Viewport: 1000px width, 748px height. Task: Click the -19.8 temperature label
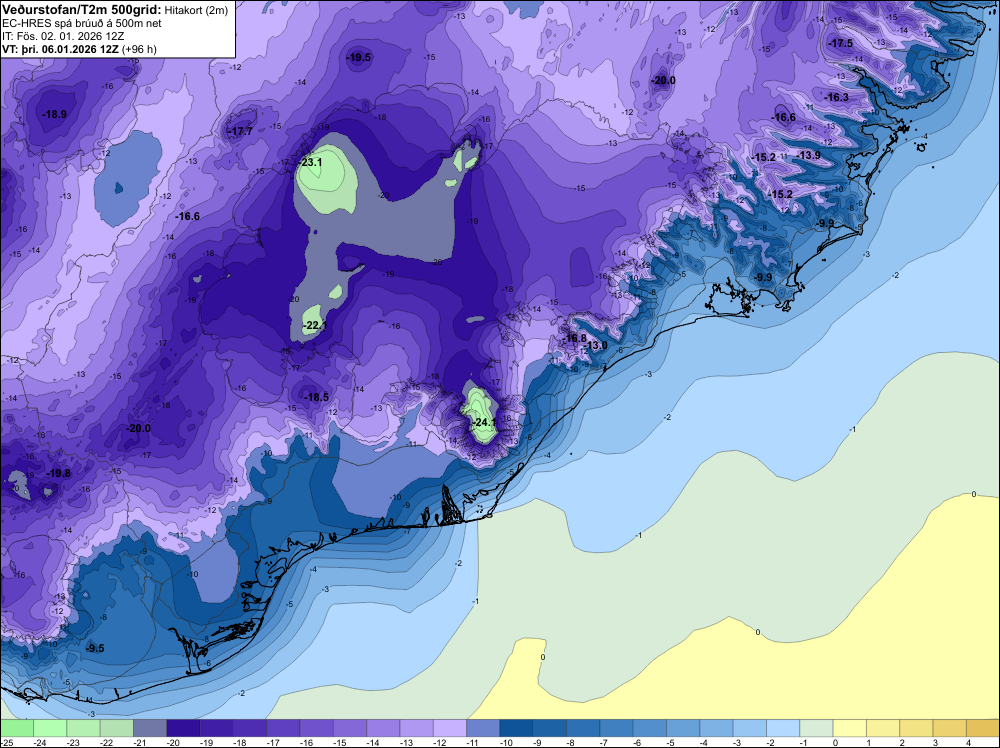click(60, 473)
